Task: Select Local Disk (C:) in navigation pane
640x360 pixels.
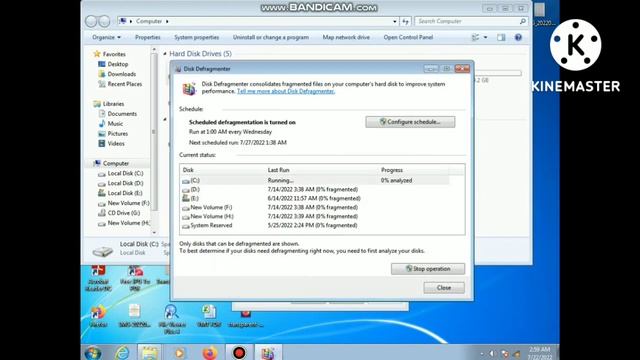Action: (x=125, y=173)
